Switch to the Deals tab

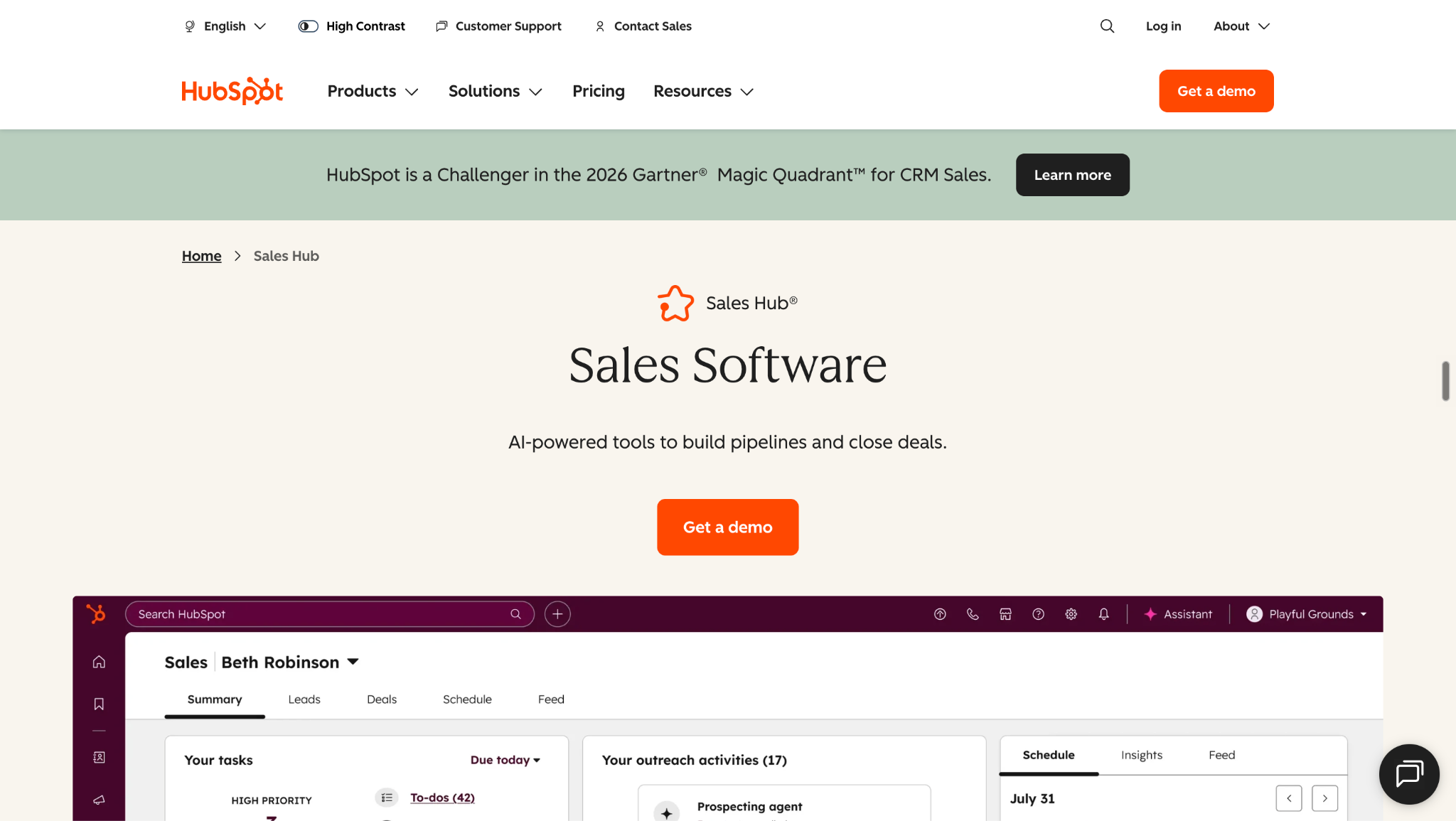pos(382,699)
